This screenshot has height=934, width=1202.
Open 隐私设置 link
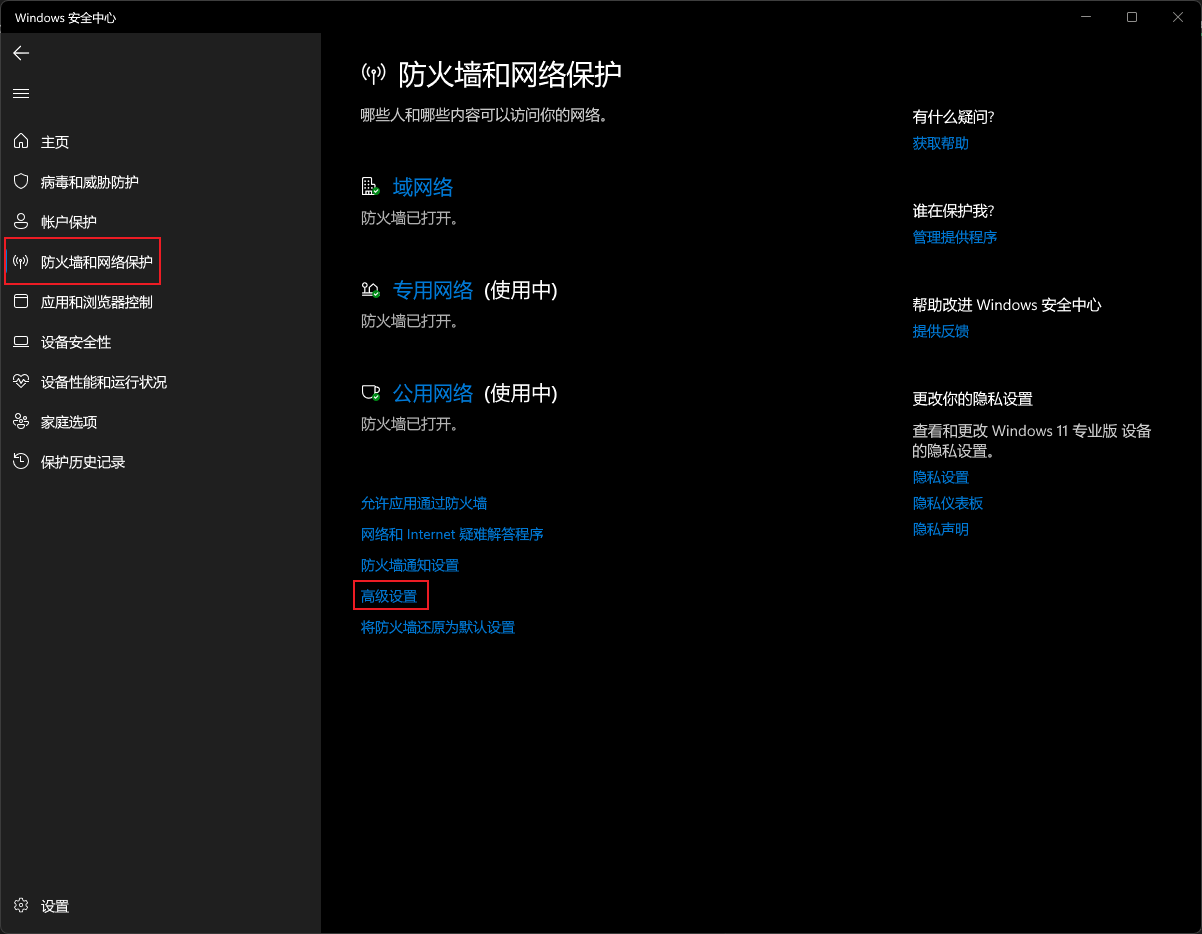coord(941,477)
